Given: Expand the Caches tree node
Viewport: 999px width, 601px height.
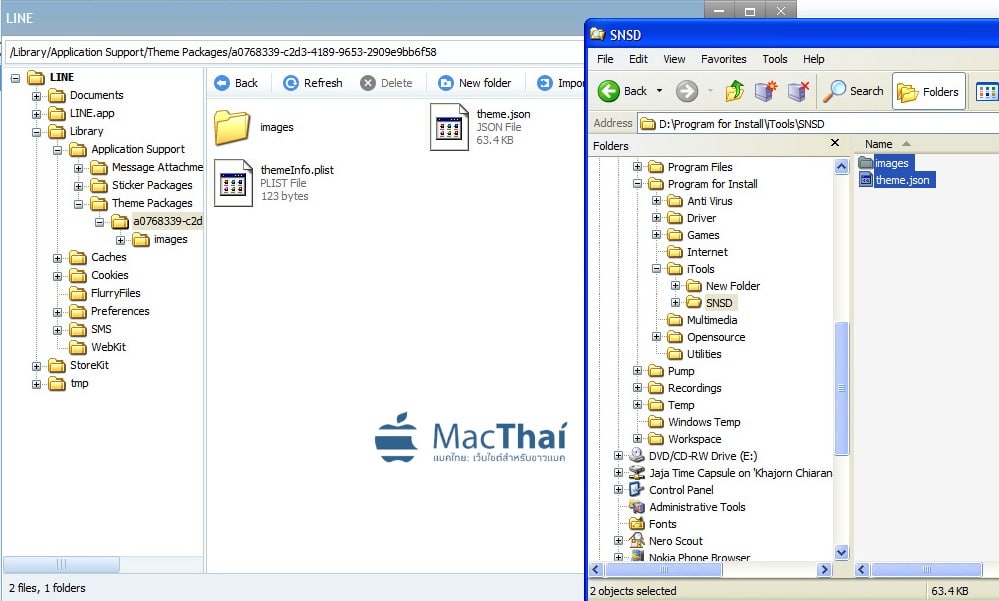Looking at the screenshot, I should point(57,258).
